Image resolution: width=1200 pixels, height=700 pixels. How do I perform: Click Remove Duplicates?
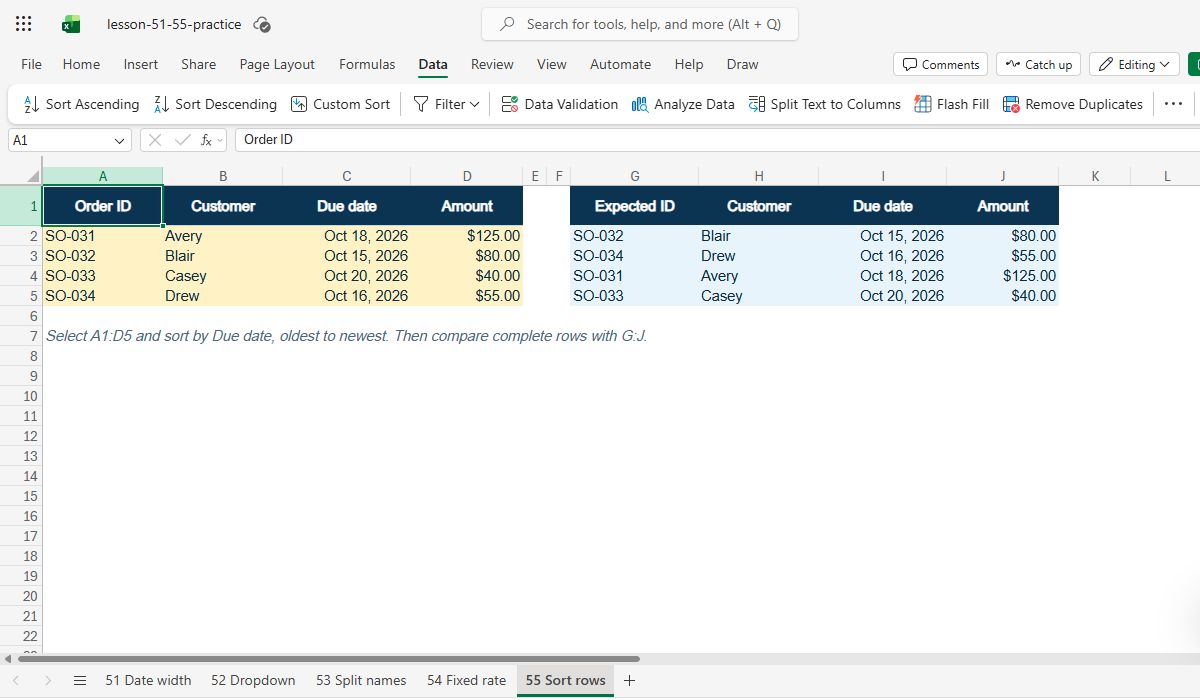[1072, 104]
